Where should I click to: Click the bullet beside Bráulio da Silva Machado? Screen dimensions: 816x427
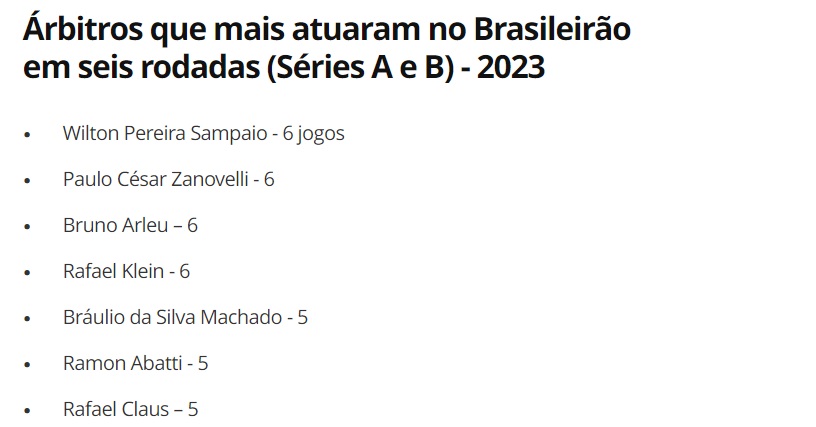(x=28, y=319)
